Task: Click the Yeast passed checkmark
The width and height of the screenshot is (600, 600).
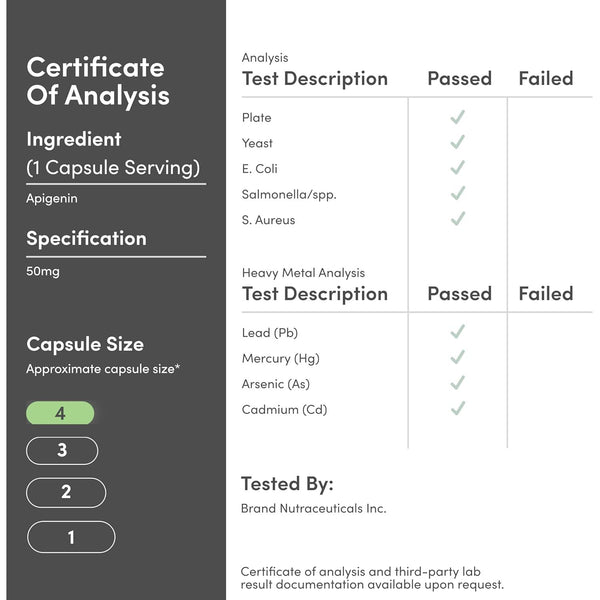Action: 457,143
